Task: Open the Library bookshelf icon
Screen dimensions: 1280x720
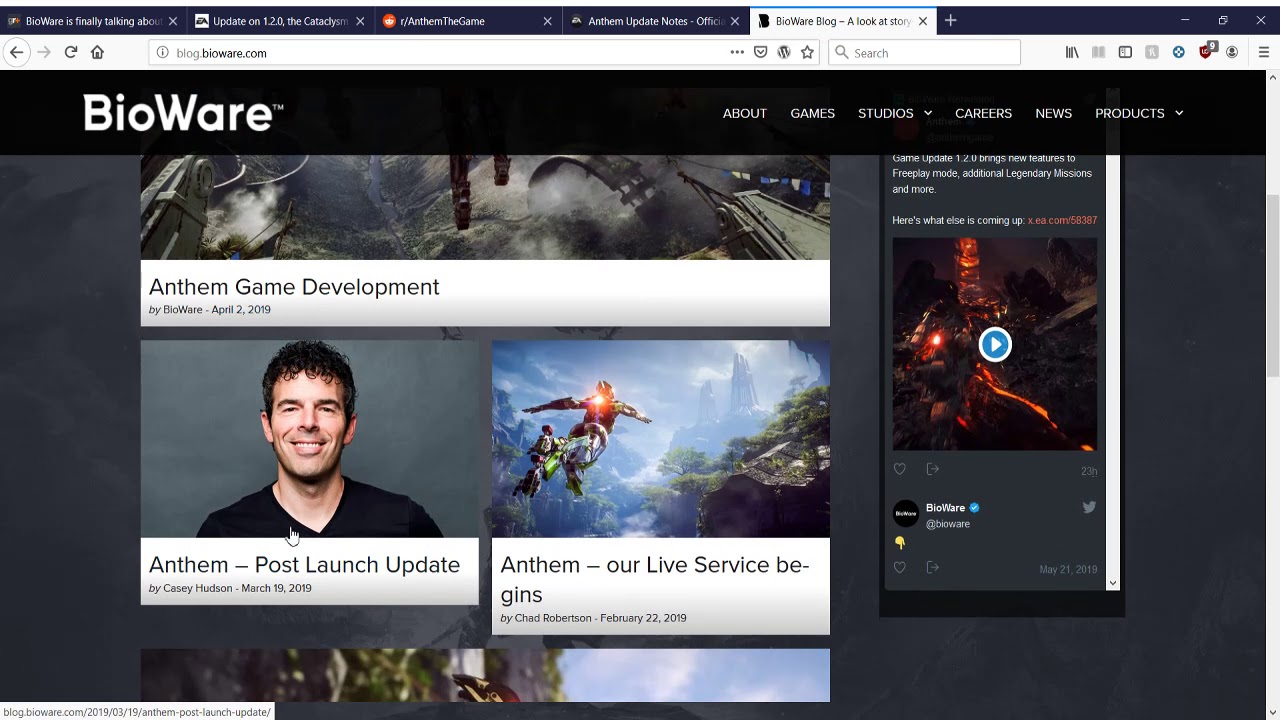Action: [x=1072, y=52]
